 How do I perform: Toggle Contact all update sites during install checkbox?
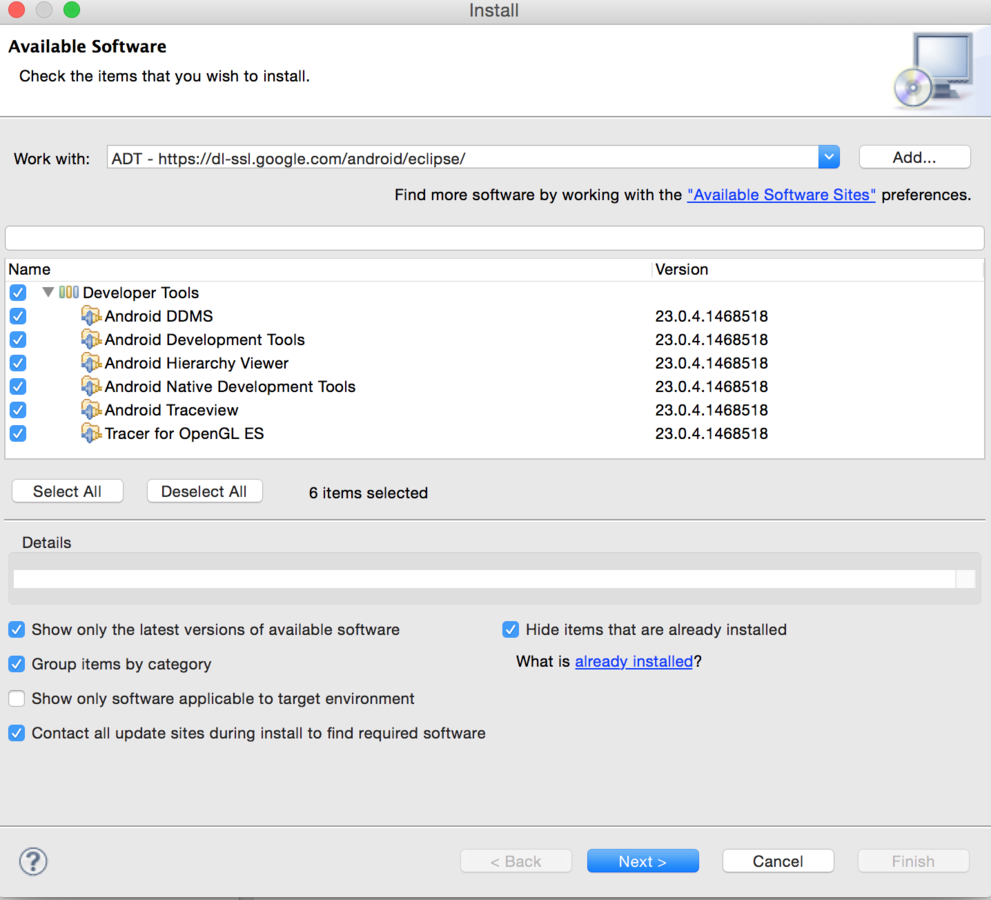click(16, 733)
